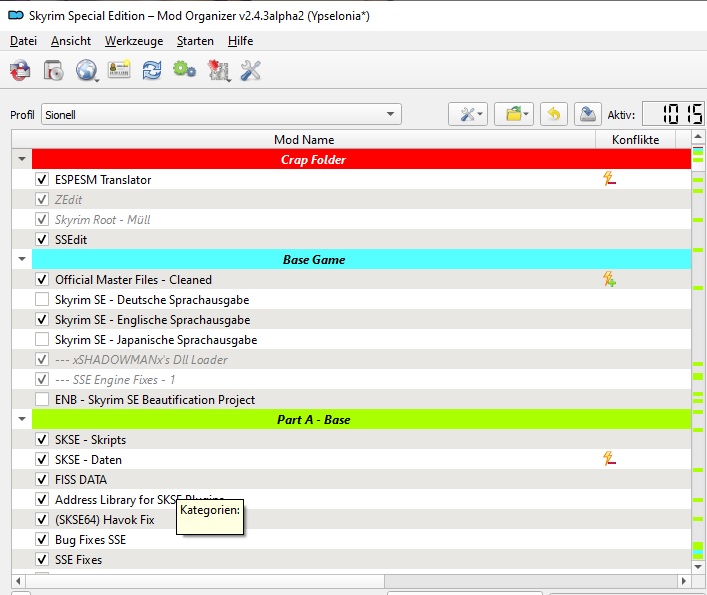Open the Profil dropdown showing Sionell
The width and height of the screenshot is (707, 595).
(221, 114)
